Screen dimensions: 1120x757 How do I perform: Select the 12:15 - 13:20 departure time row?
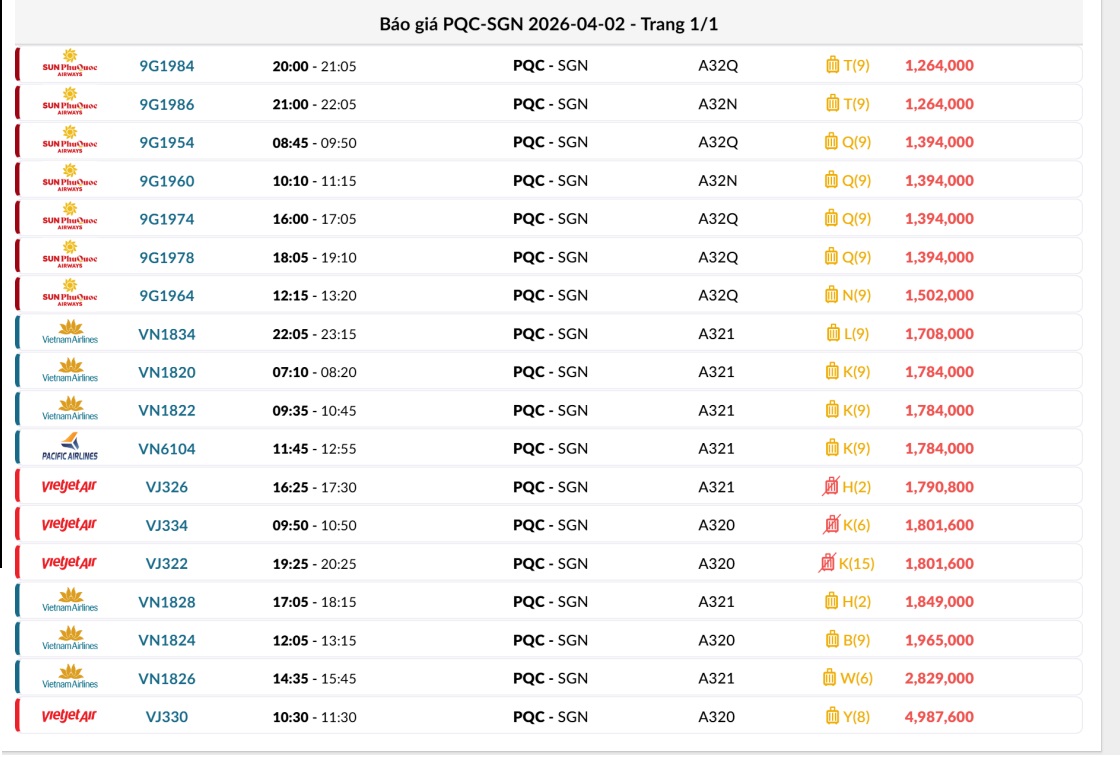(314, 295)
